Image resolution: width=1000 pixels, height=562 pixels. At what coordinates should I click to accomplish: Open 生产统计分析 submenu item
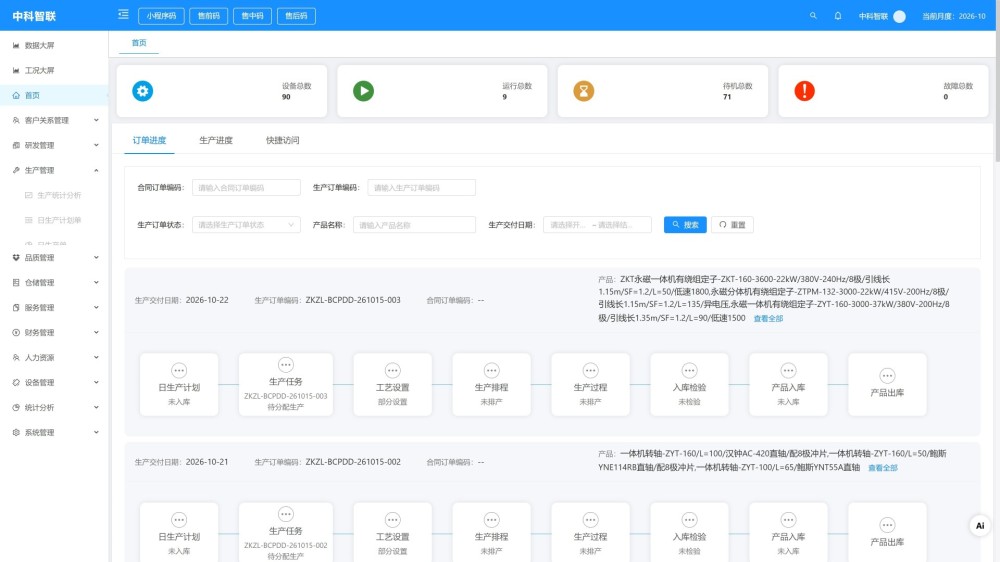(x=54, y=195)
